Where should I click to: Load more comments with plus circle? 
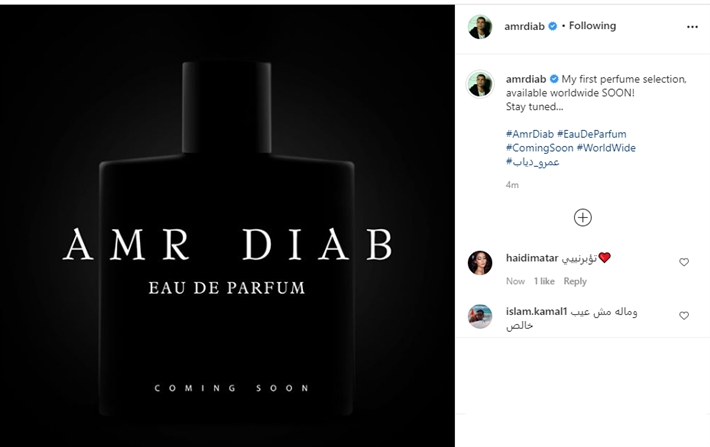583,218
